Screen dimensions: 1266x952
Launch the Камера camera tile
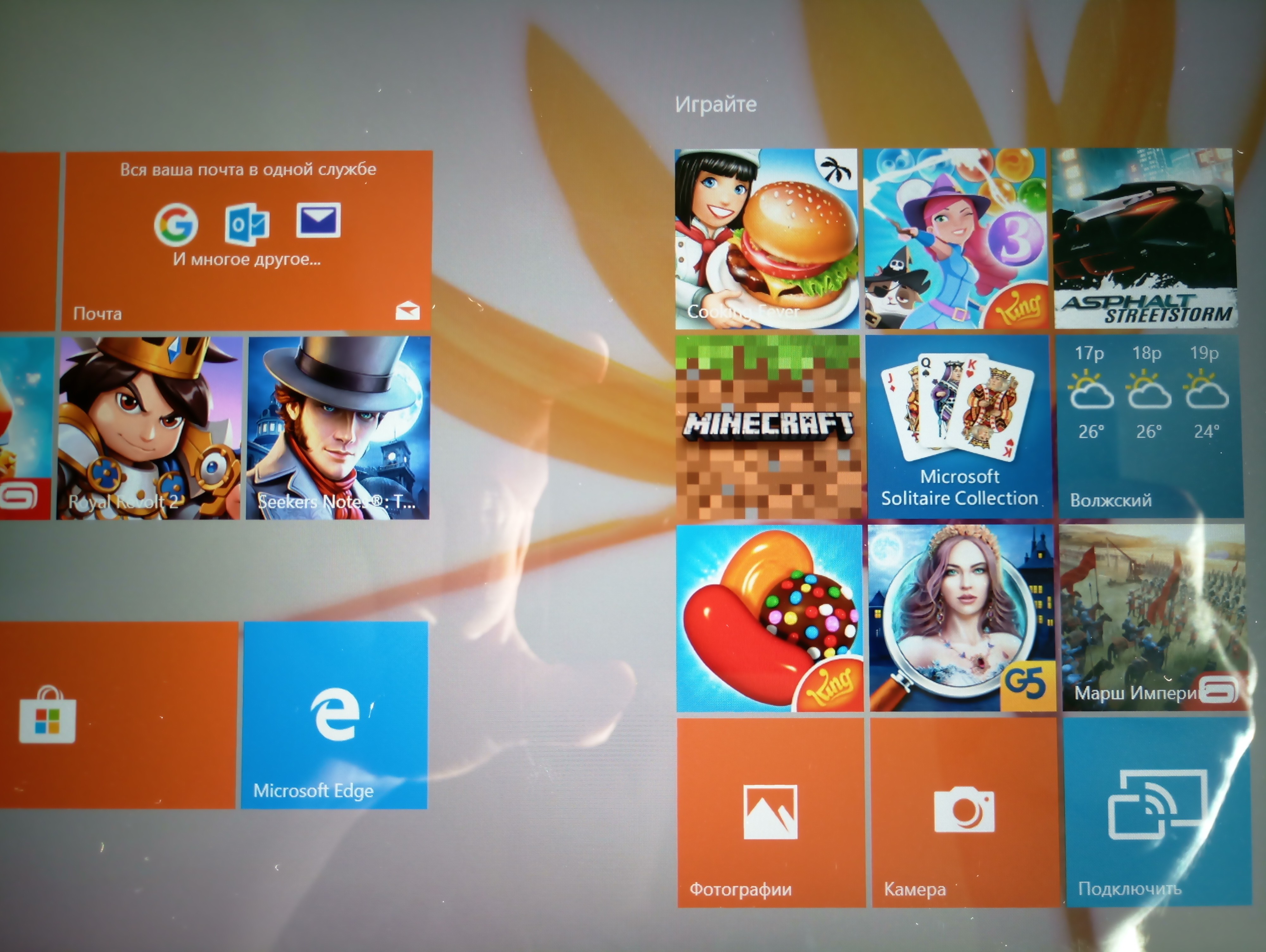pos(966,813)
